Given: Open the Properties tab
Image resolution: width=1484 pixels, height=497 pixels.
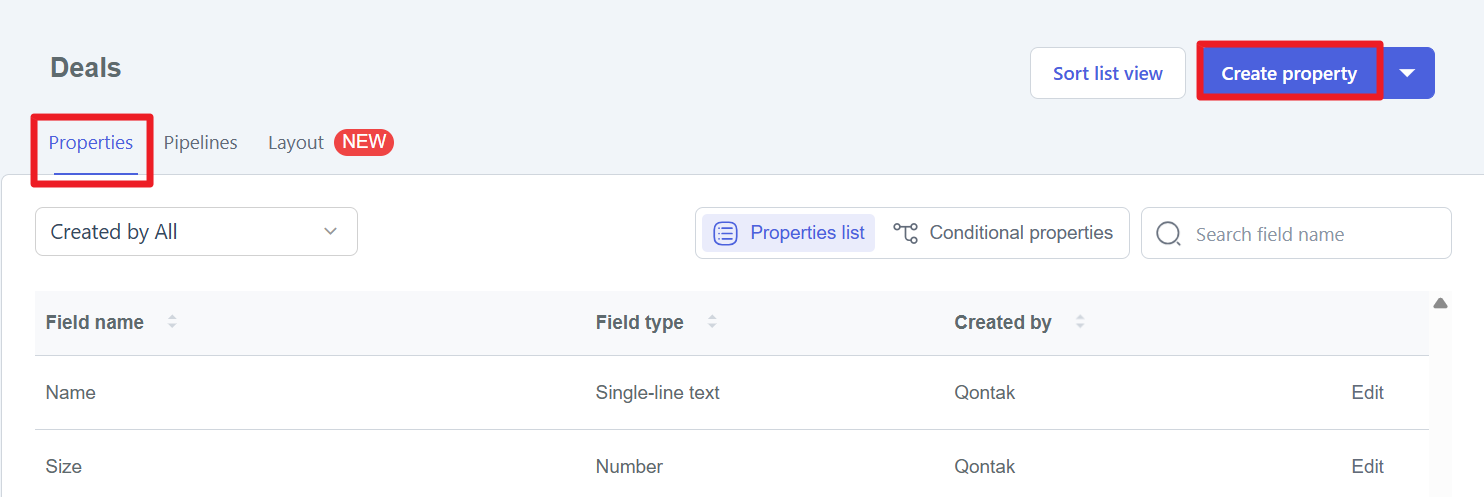Looking at the screenshot, I should tap(91, 143).
